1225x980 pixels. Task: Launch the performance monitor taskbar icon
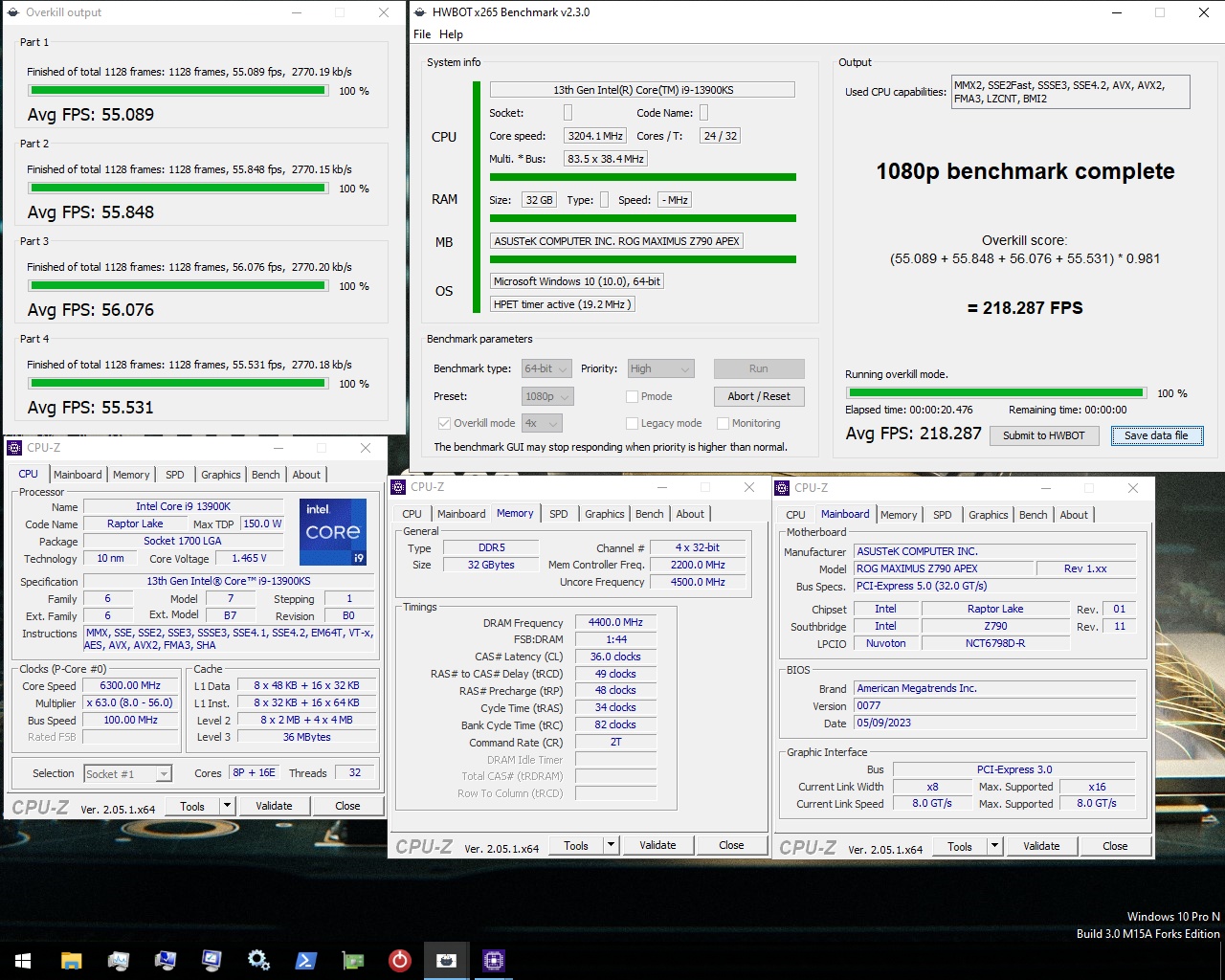tap(118, 960)
